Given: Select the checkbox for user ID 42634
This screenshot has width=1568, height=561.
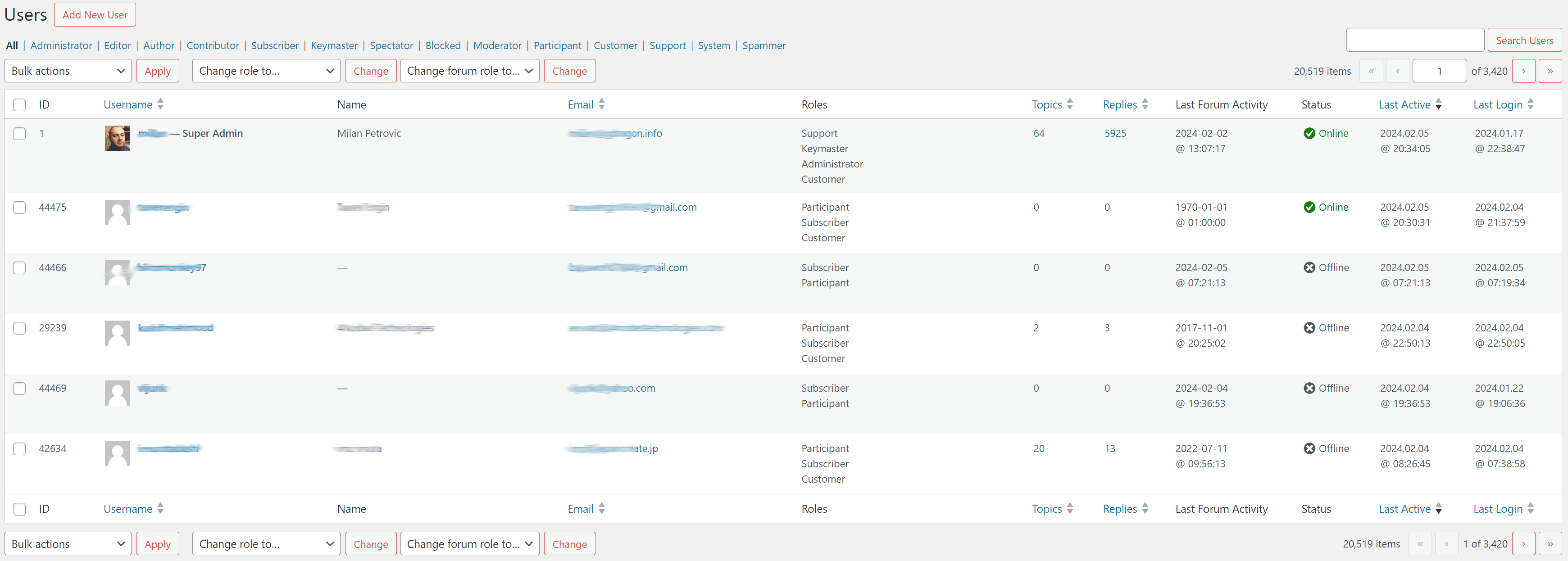Looking at the screenshot, I should [19, 448].
